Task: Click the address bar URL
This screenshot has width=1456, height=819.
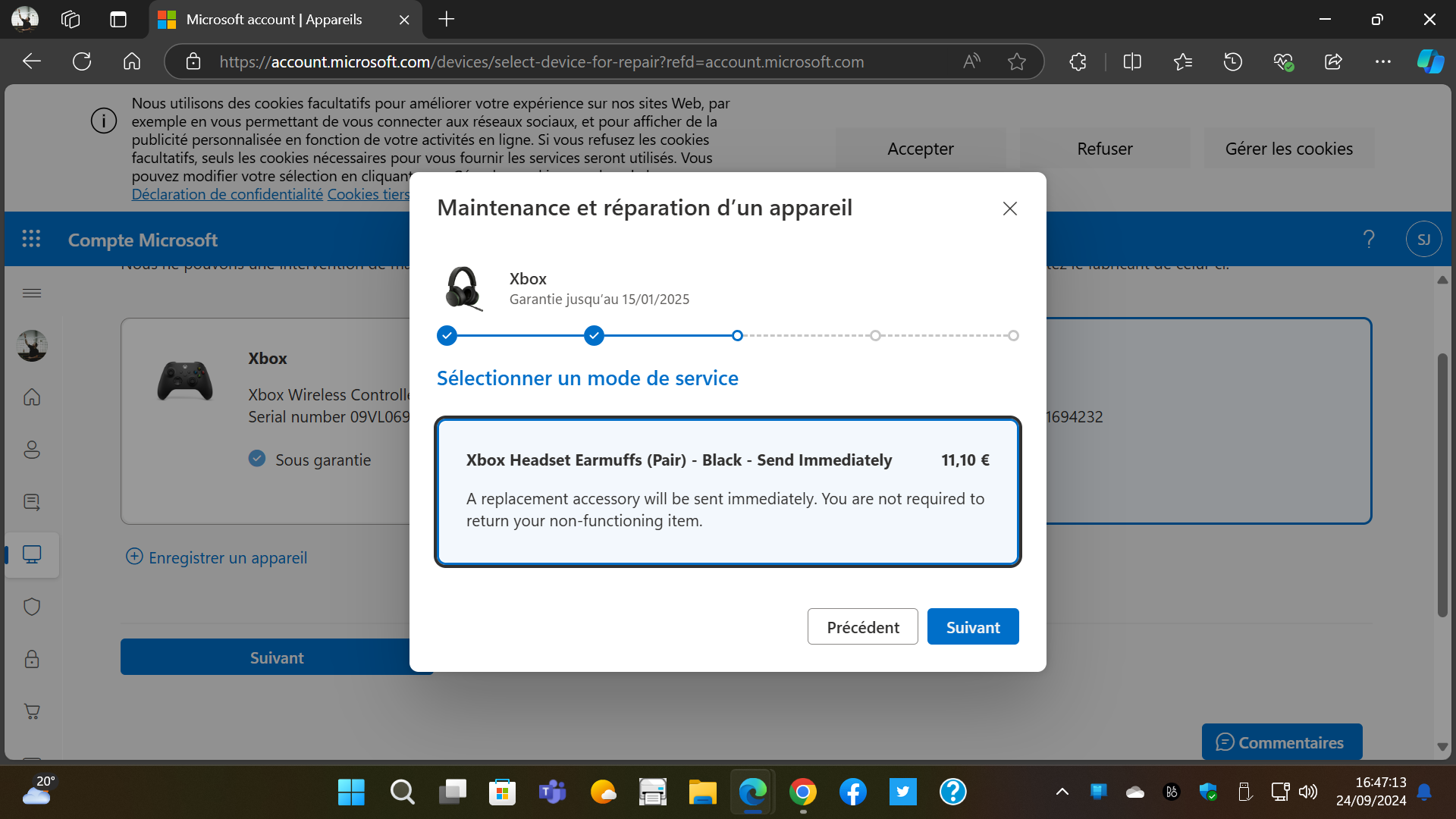Action: point(541,62)
